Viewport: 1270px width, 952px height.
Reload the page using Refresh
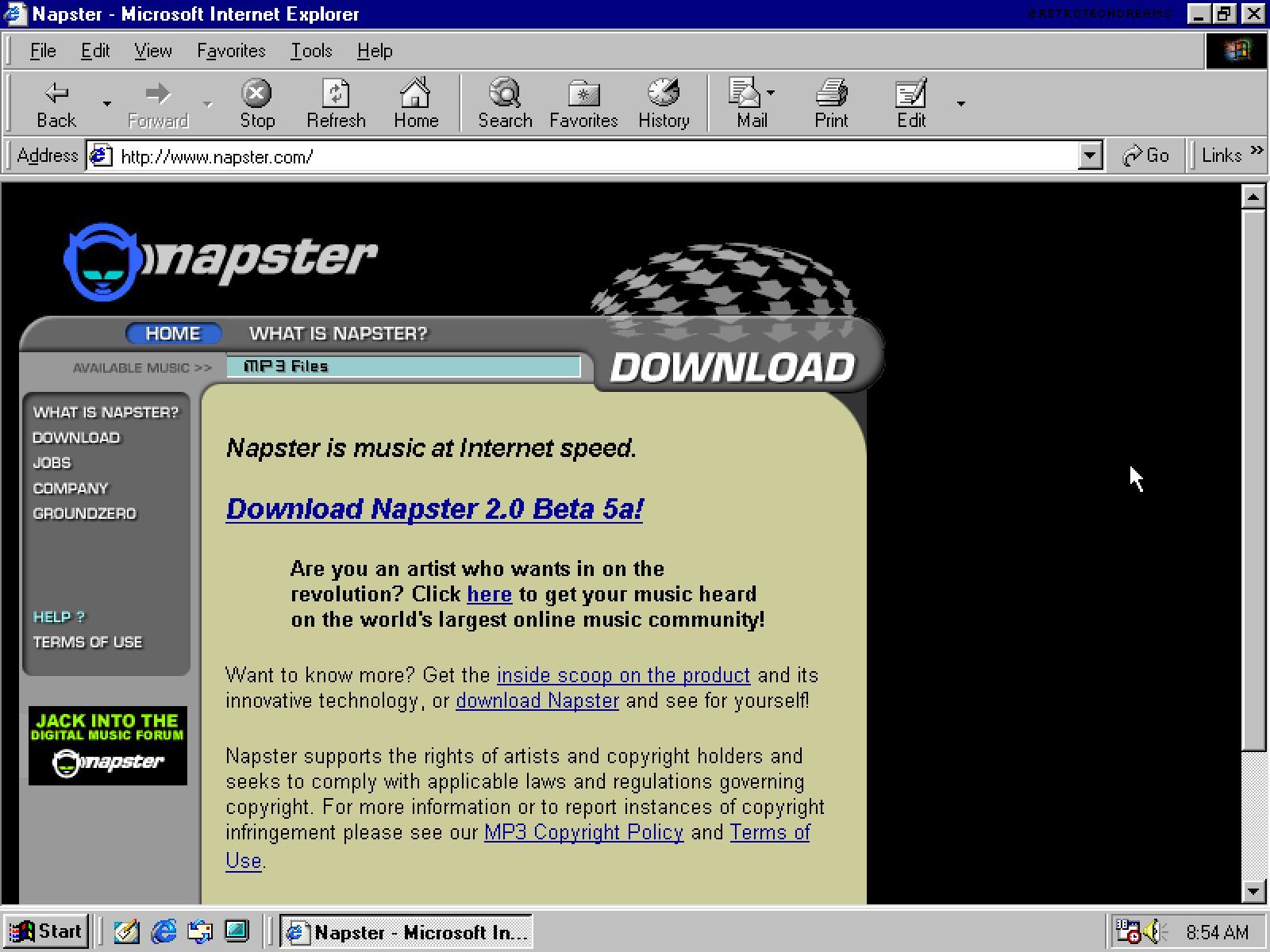[x=336, y=104]
